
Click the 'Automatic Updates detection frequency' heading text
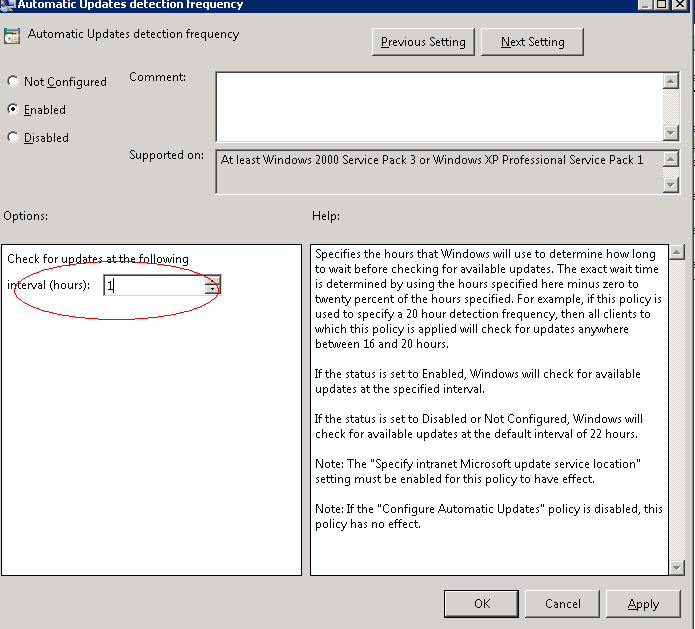(x=133, y=34)
